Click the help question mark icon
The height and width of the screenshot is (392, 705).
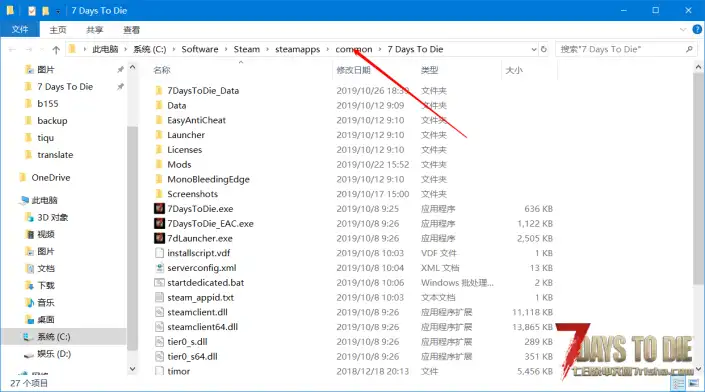697,30
